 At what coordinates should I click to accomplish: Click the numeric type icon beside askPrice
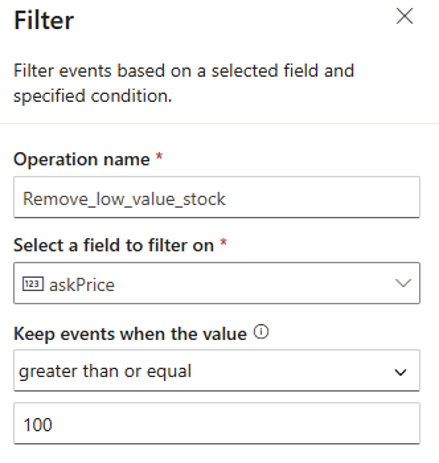[x=33, y=284]
